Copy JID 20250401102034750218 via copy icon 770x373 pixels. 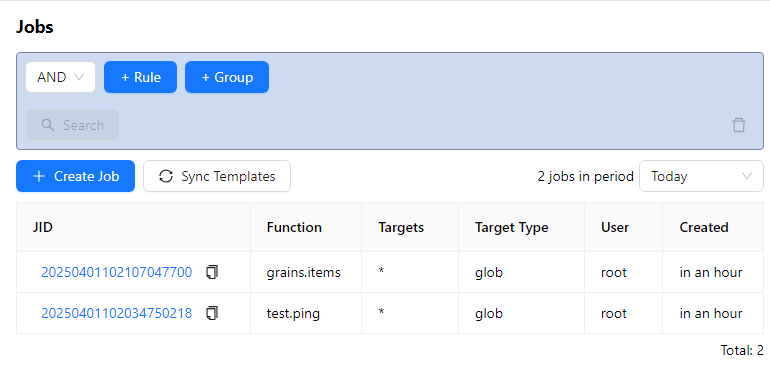212,313
